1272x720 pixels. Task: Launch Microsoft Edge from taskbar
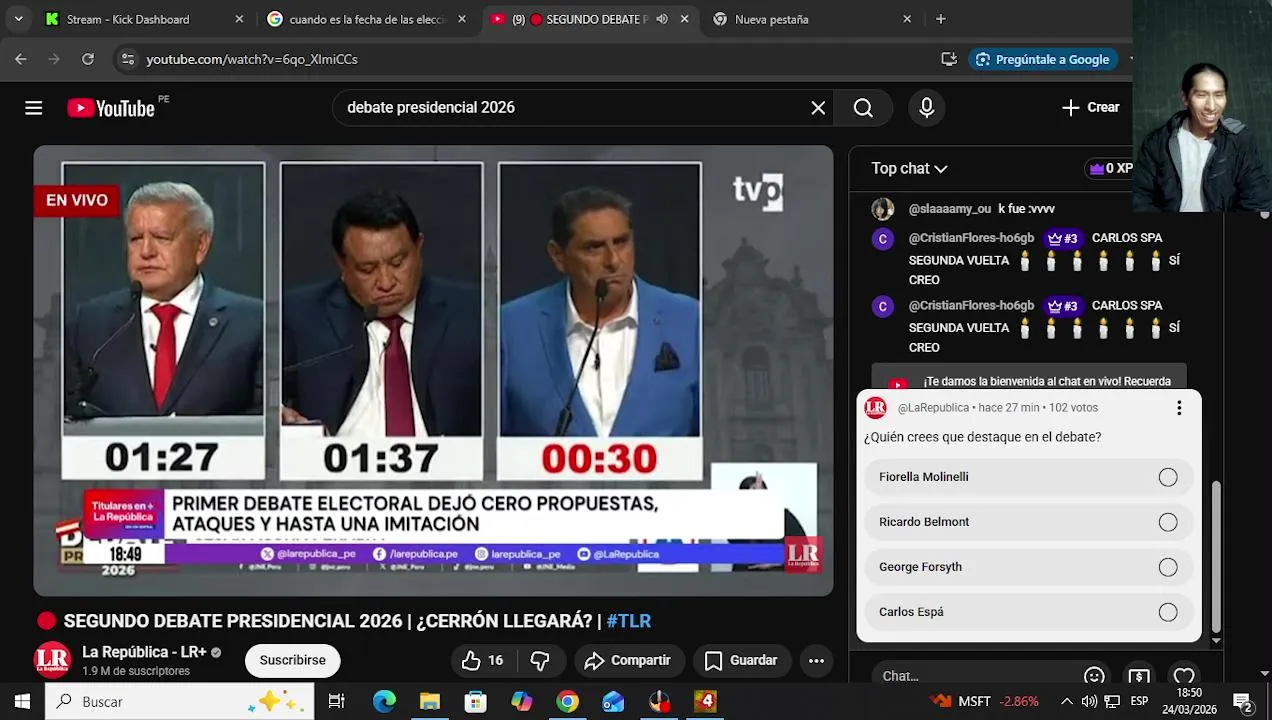(x=384, y=702)
